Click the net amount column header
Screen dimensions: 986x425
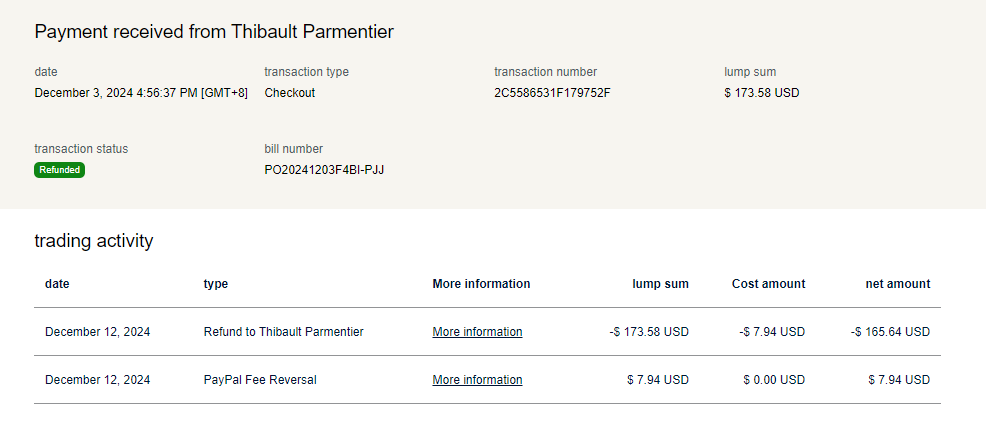coord(897,284)
